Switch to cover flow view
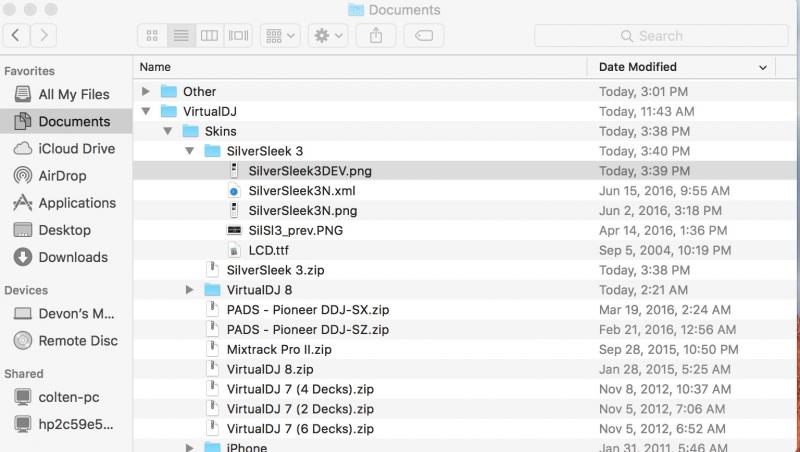 238,36
